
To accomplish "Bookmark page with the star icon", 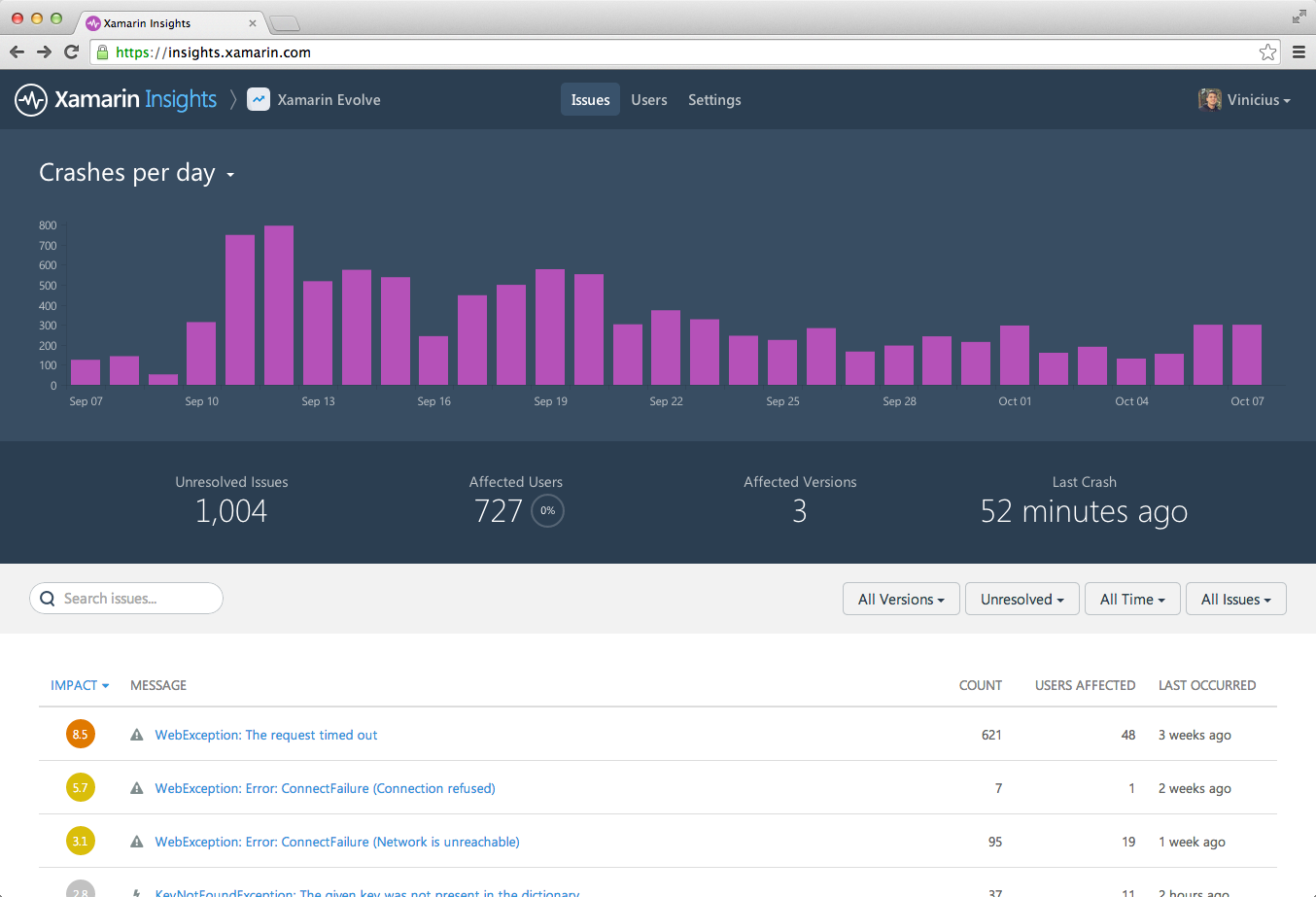I will click(x=1267, y=52).
